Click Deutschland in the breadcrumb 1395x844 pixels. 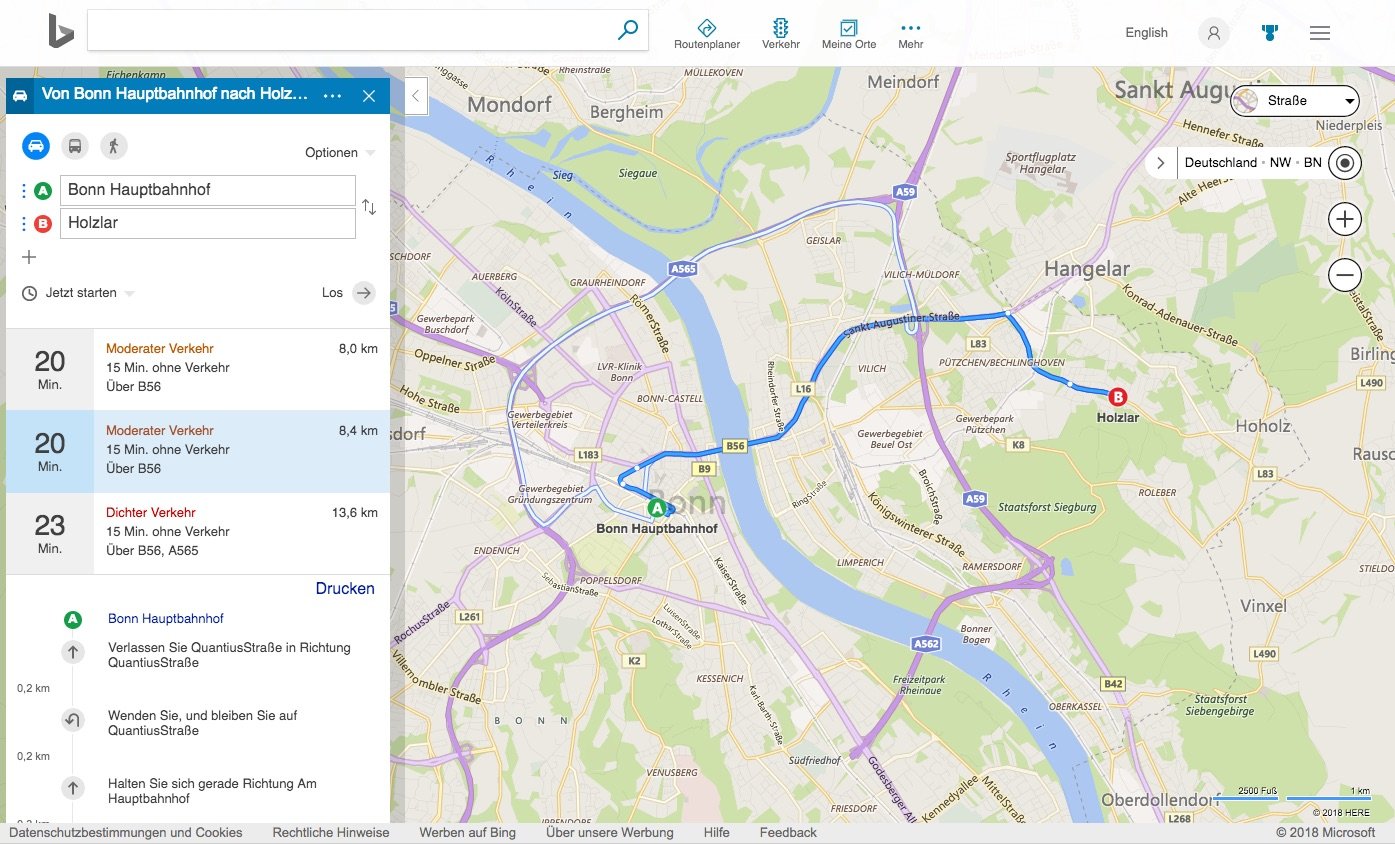(x=1220, y=162)
